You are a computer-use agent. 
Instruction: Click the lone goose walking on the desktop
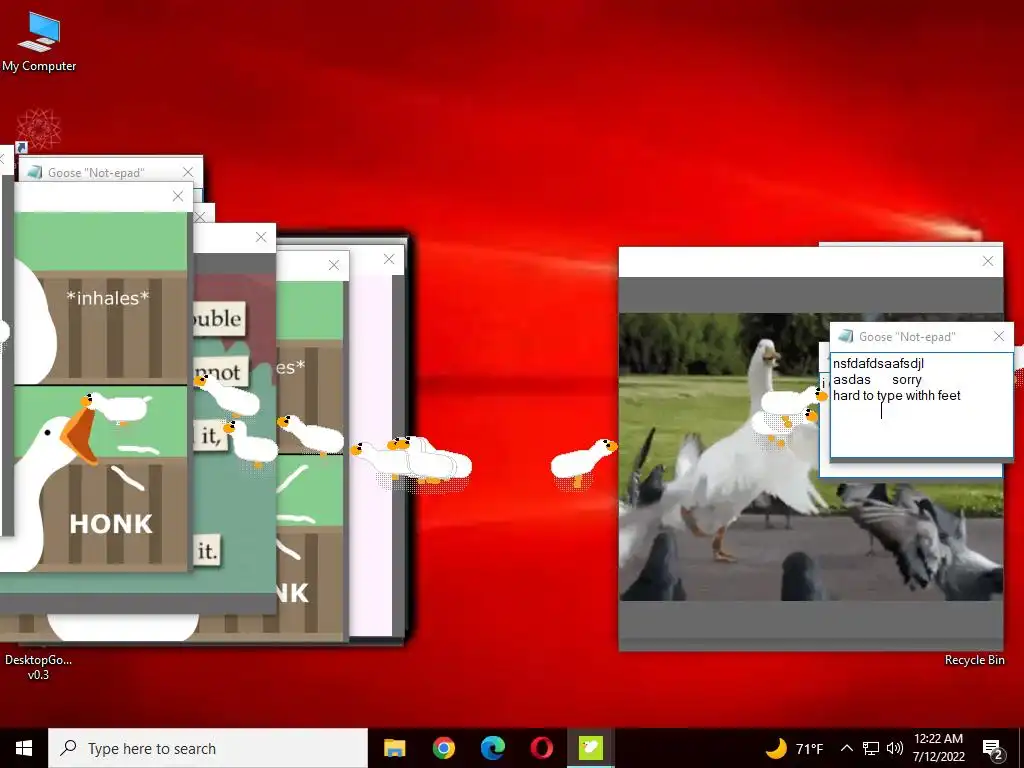pyautogui.click(x=584, y=463)
